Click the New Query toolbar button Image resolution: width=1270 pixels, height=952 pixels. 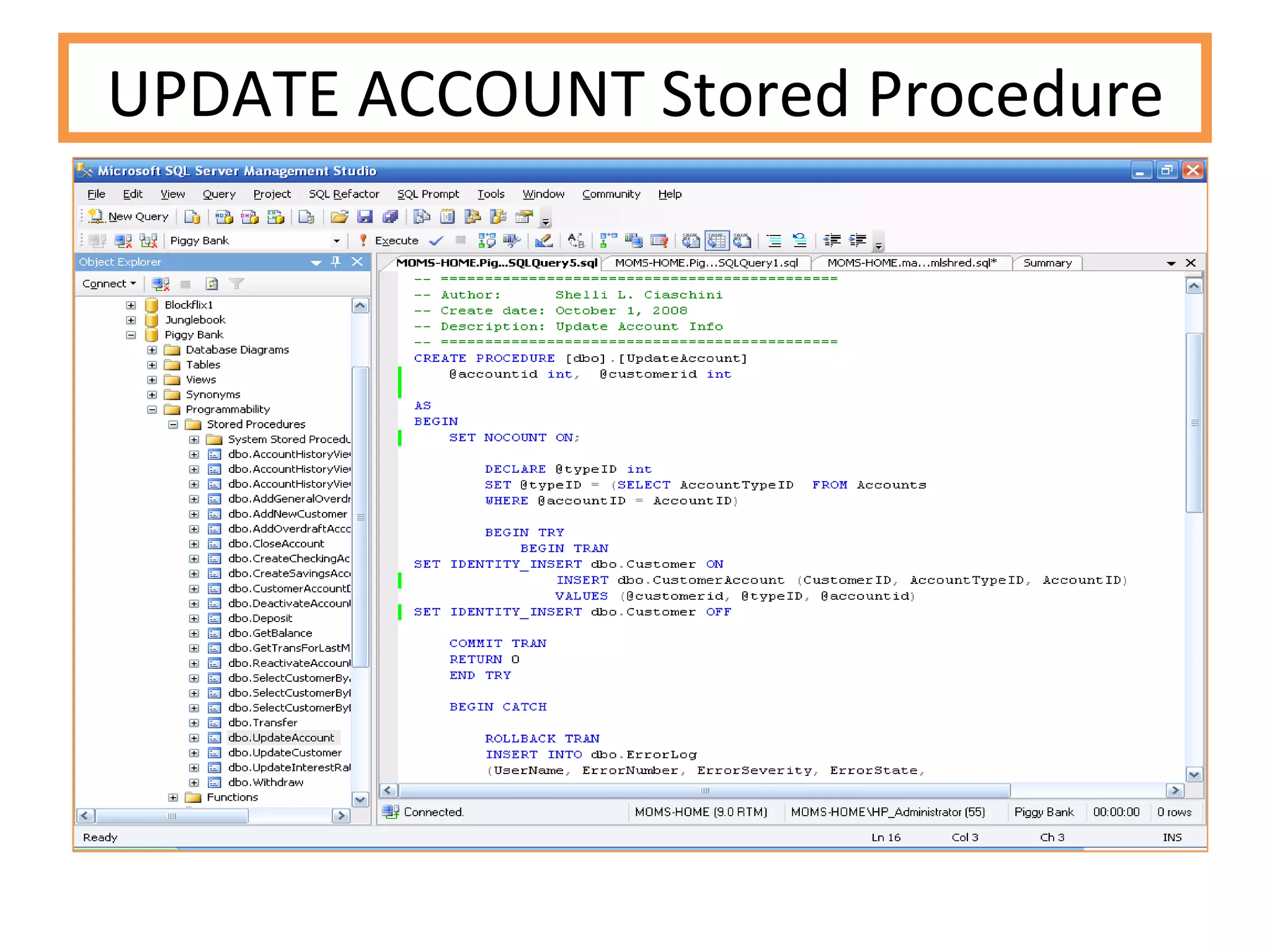pos(129,216)
